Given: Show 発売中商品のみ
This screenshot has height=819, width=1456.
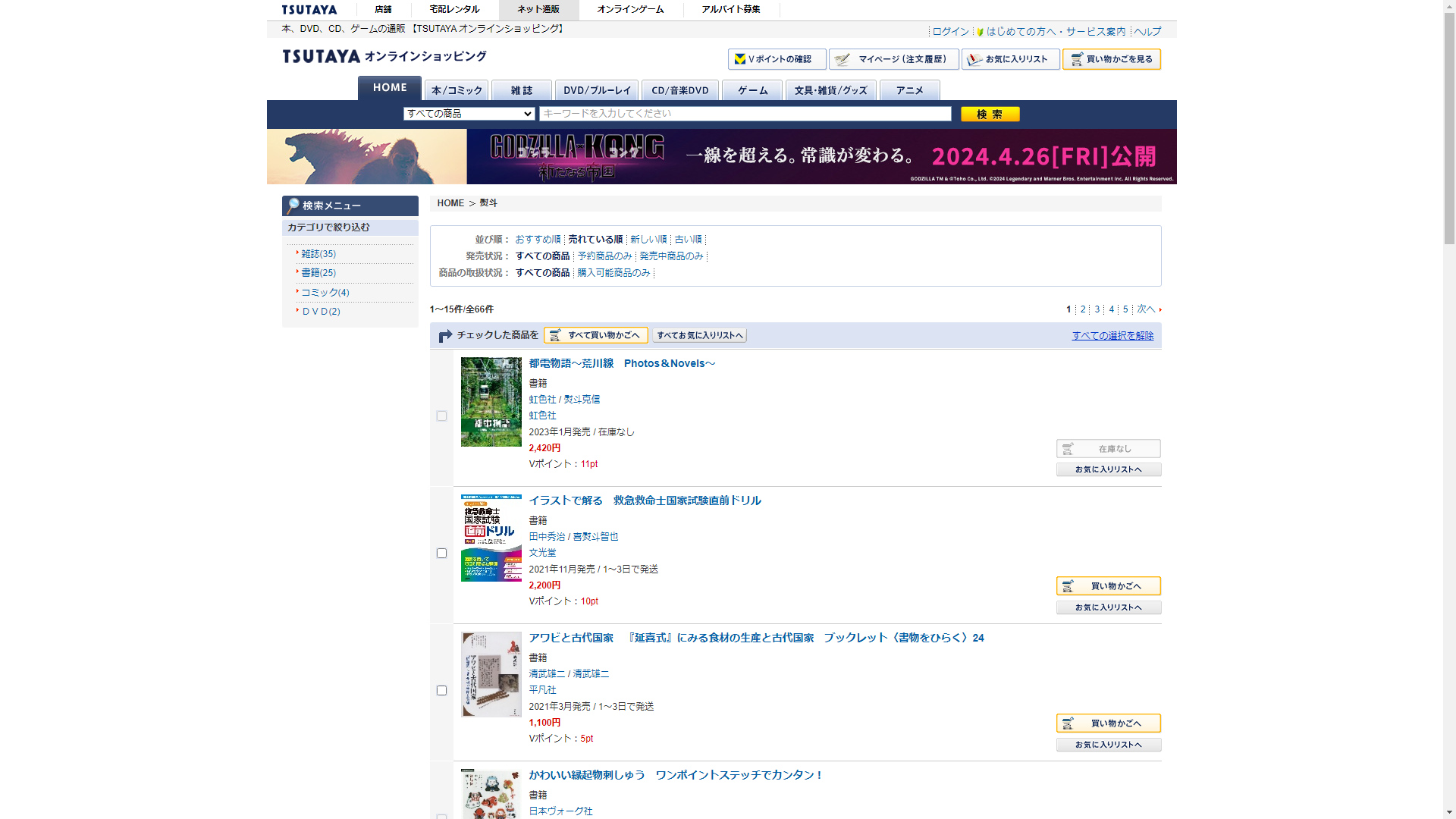Looking at the screenshot, I should pyautogui.click(x=671, y=256).
